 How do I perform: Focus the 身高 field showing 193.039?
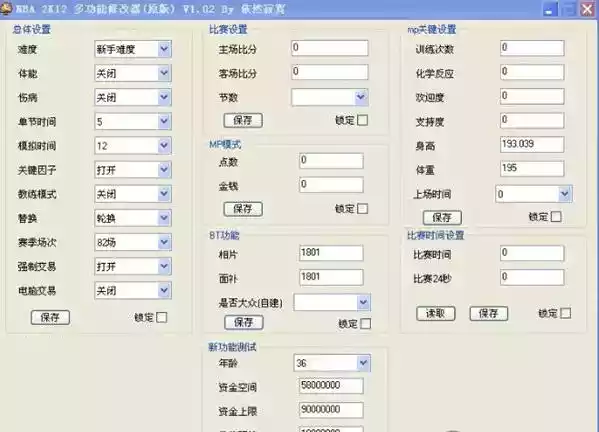coord(532,145)
